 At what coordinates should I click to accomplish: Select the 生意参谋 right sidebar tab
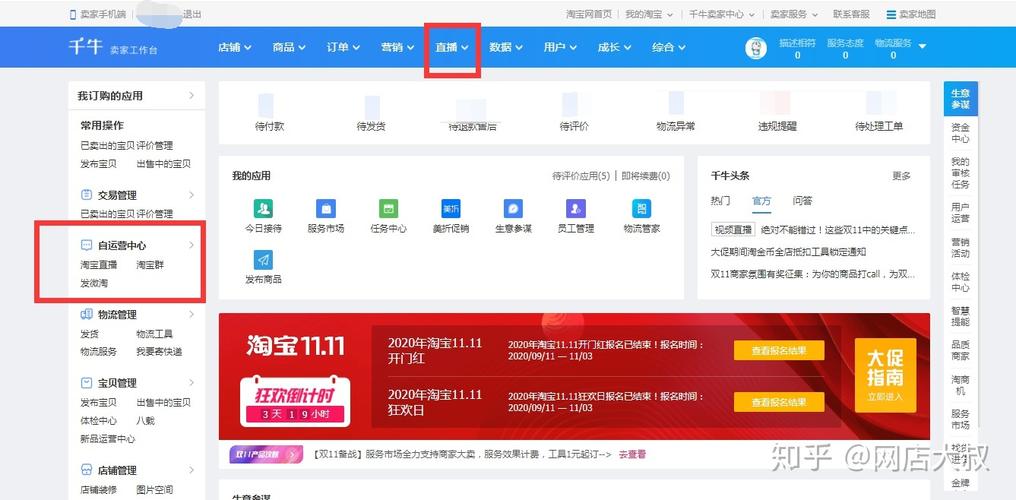960,99
